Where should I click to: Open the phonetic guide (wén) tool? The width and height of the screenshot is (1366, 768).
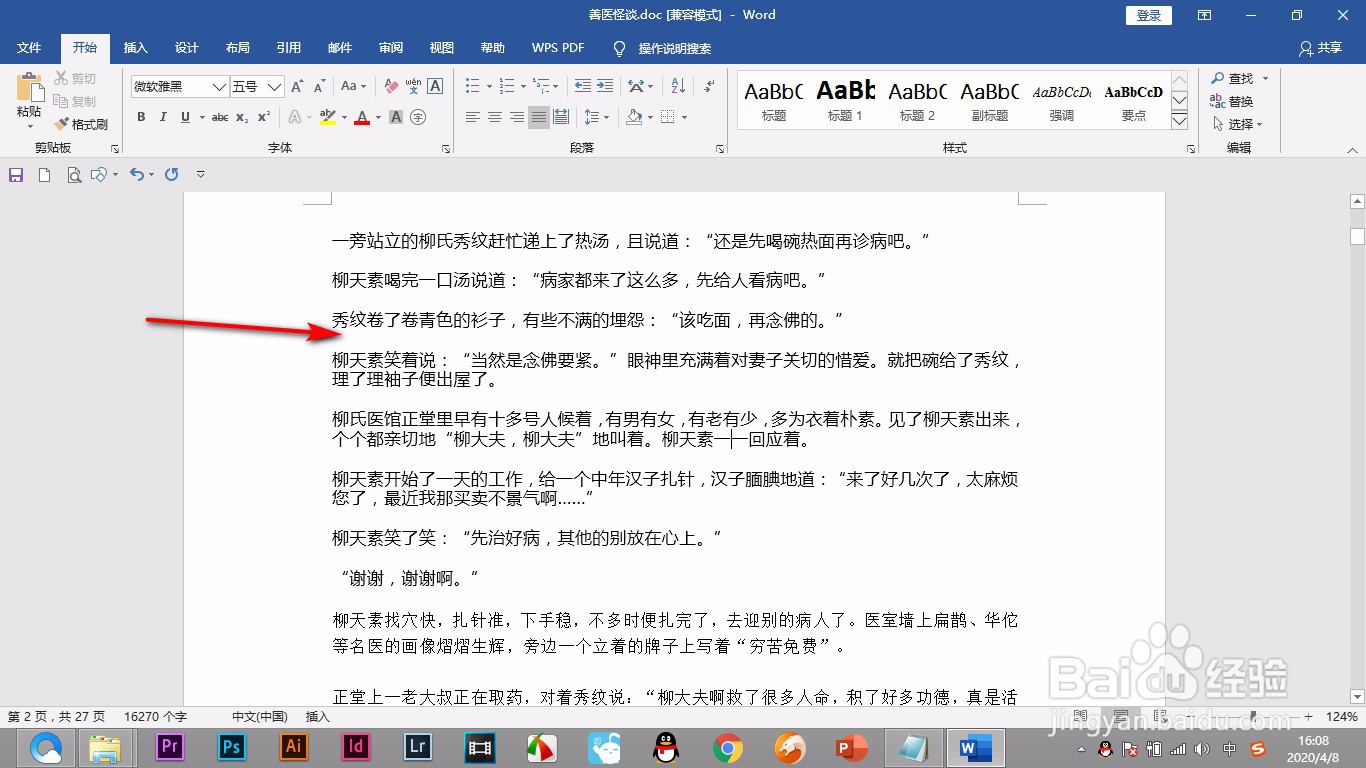(413, 87)
